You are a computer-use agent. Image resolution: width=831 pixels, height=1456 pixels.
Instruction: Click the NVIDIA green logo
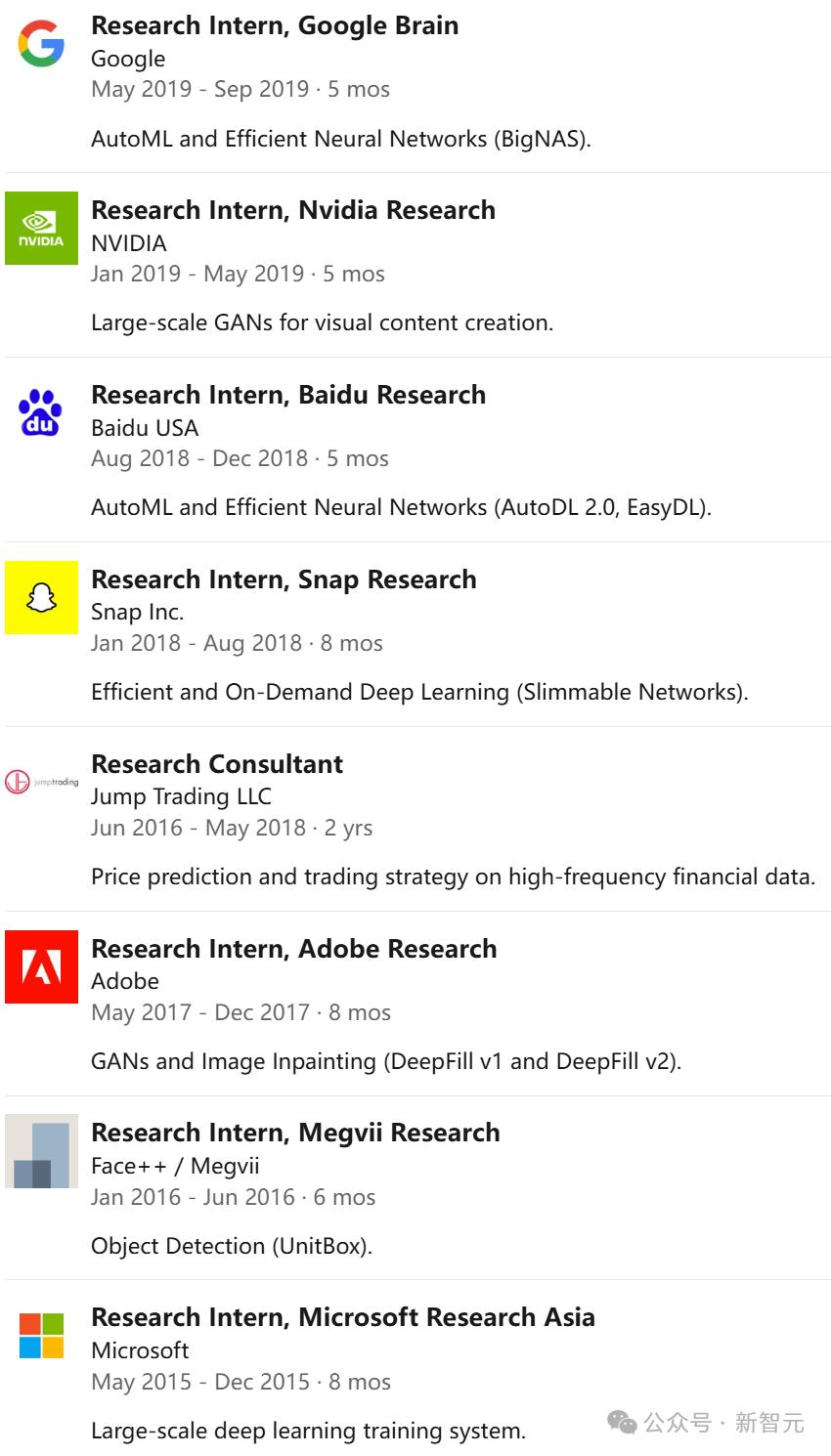41,229
